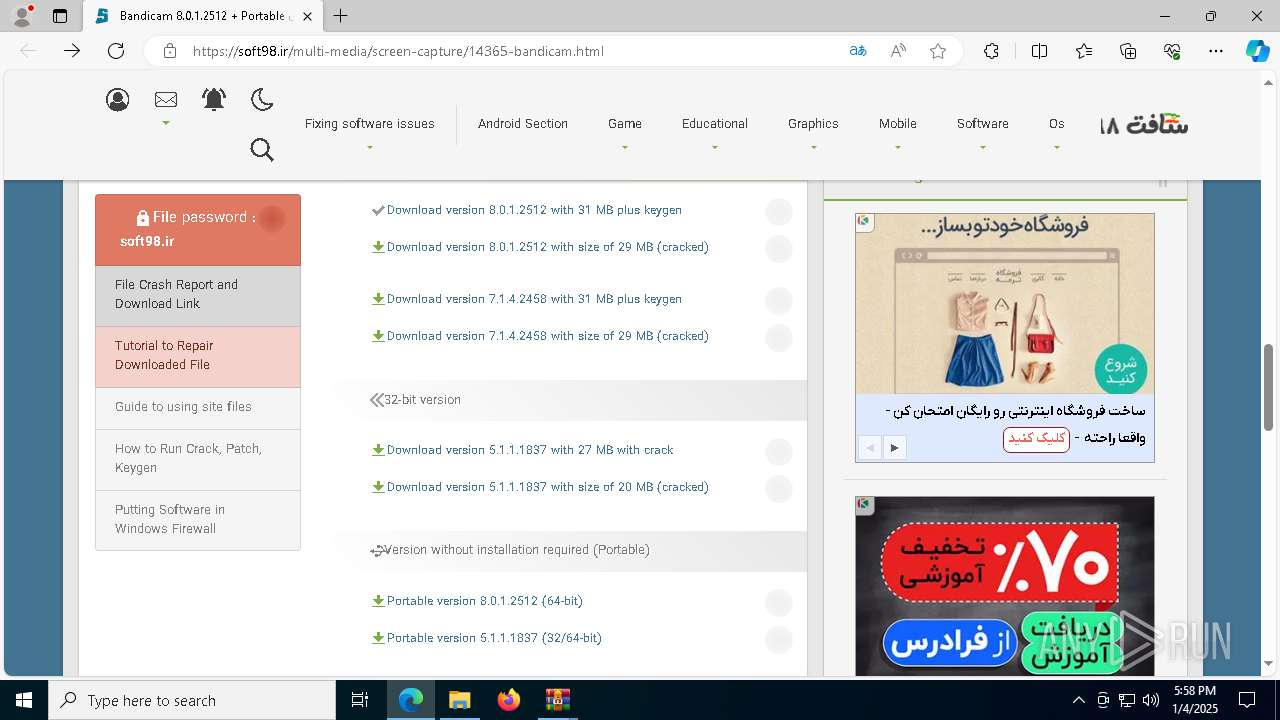Open Collections icon in Edge toolbar

pyautogui.click(x=1128, y=51)
